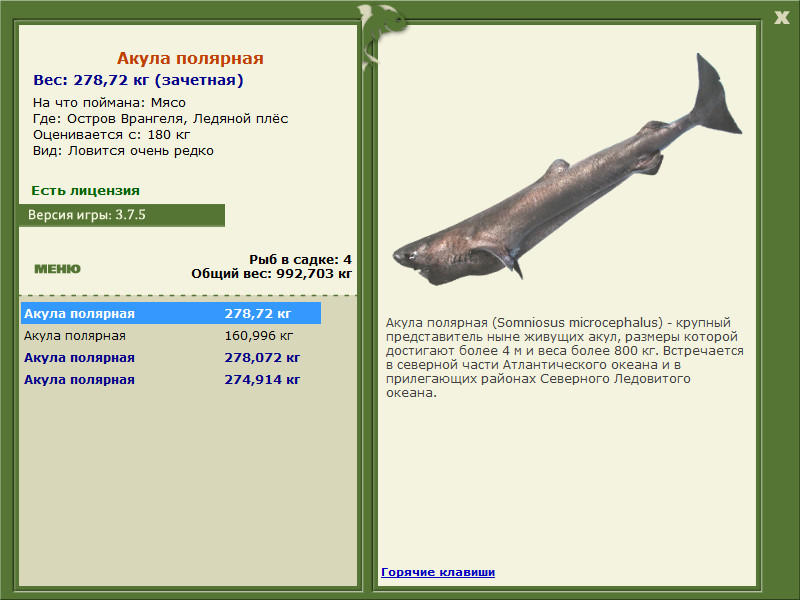Click the polar shark picture
This screenshot has height=600, width=800.
[x=567, y=169]
